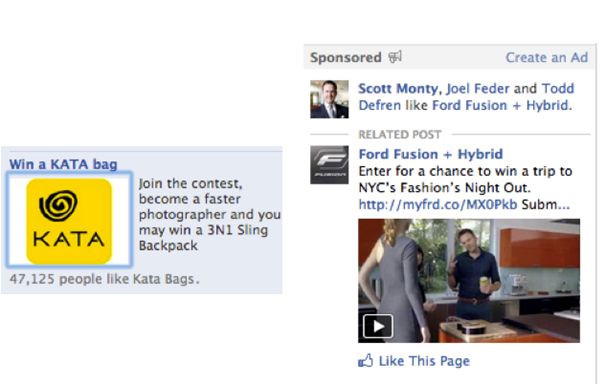606x385 pixels.
Task: Click the Ford Fusion logo icon
Action: click(329, 165)
